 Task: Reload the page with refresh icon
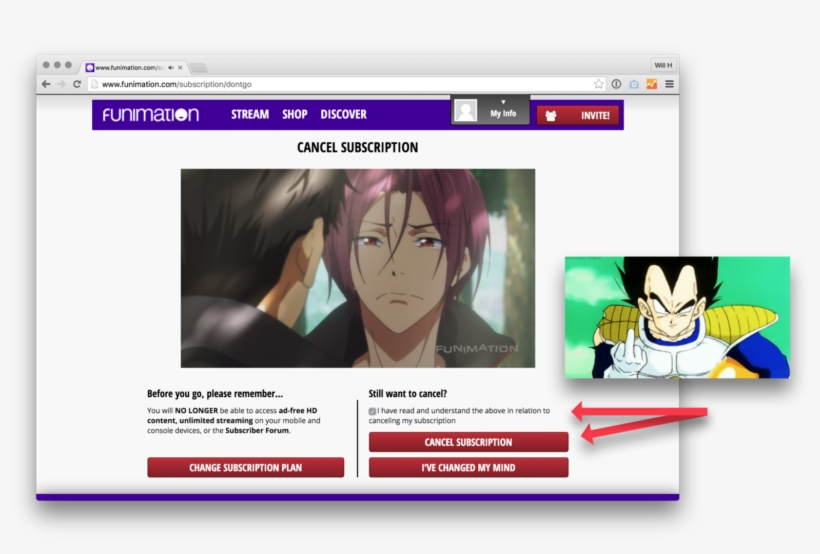pyautogui.click(x=77, y=84)
